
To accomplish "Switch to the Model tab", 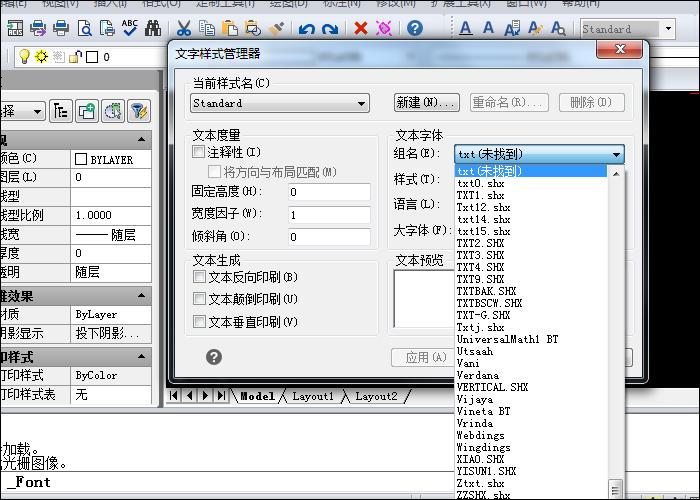I will point(257,396).
